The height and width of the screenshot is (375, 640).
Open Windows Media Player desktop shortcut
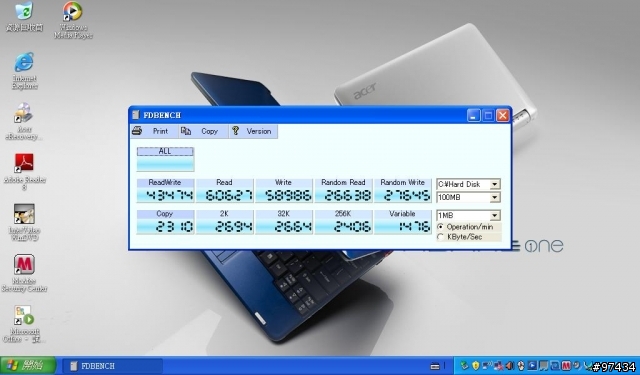73,20
